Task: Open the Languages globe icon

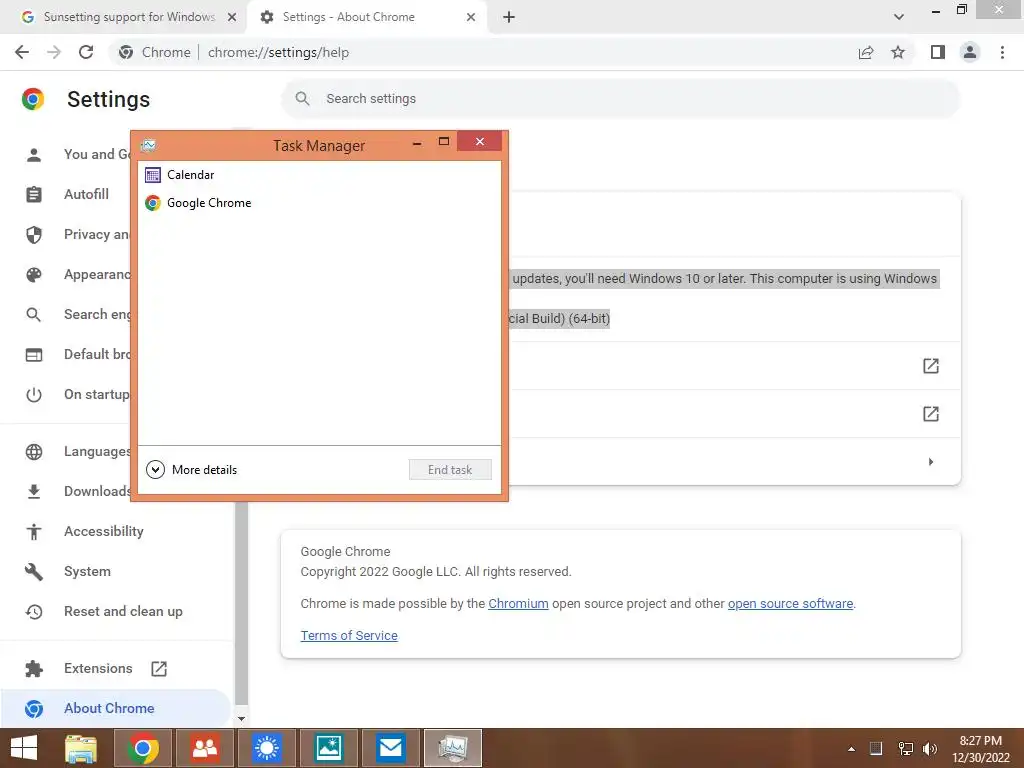Action: tap(33, 451)
